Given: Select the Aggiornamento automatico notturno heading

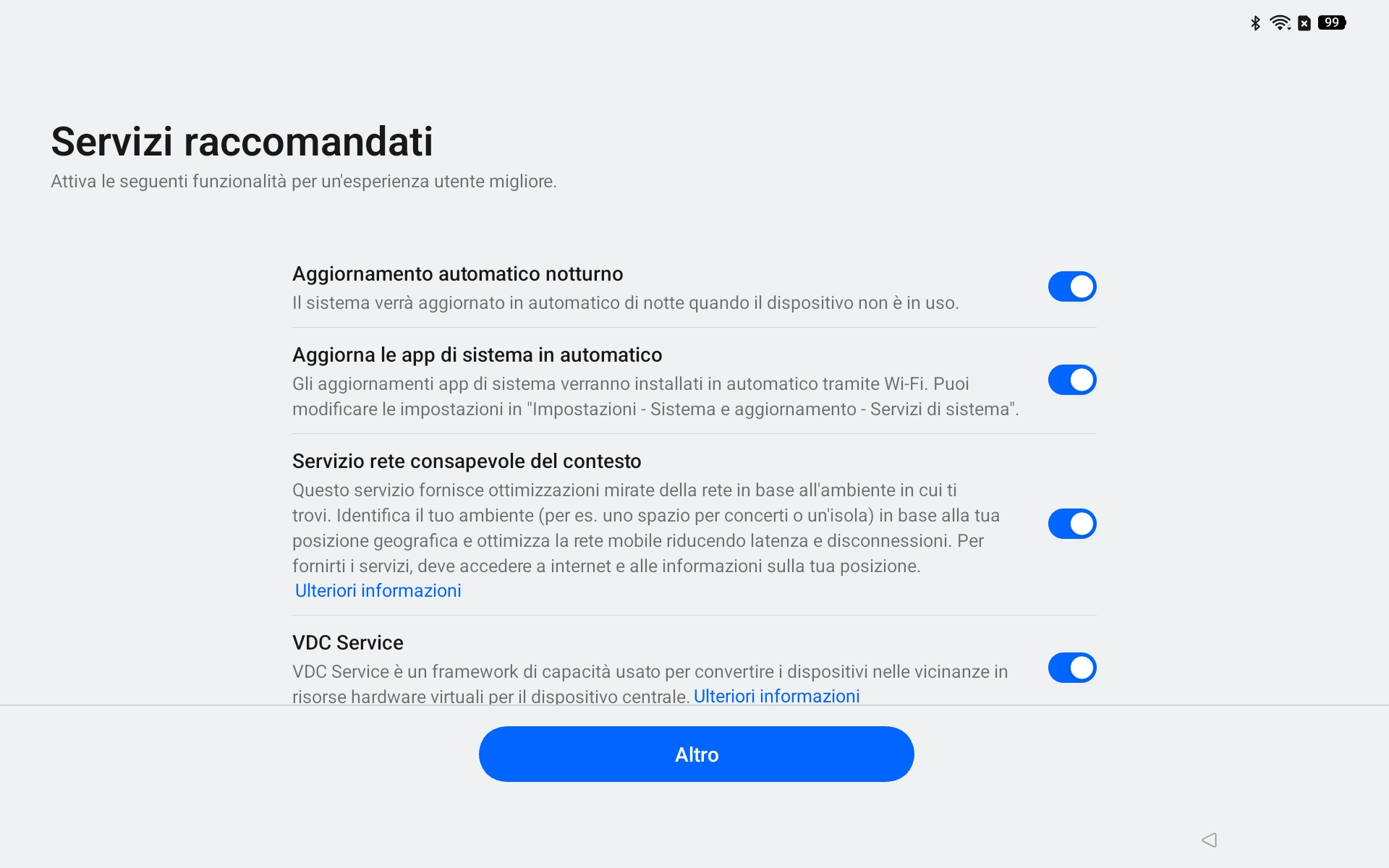Looking at the screenshot, I should pyautogui.click(x=458, y=274).
